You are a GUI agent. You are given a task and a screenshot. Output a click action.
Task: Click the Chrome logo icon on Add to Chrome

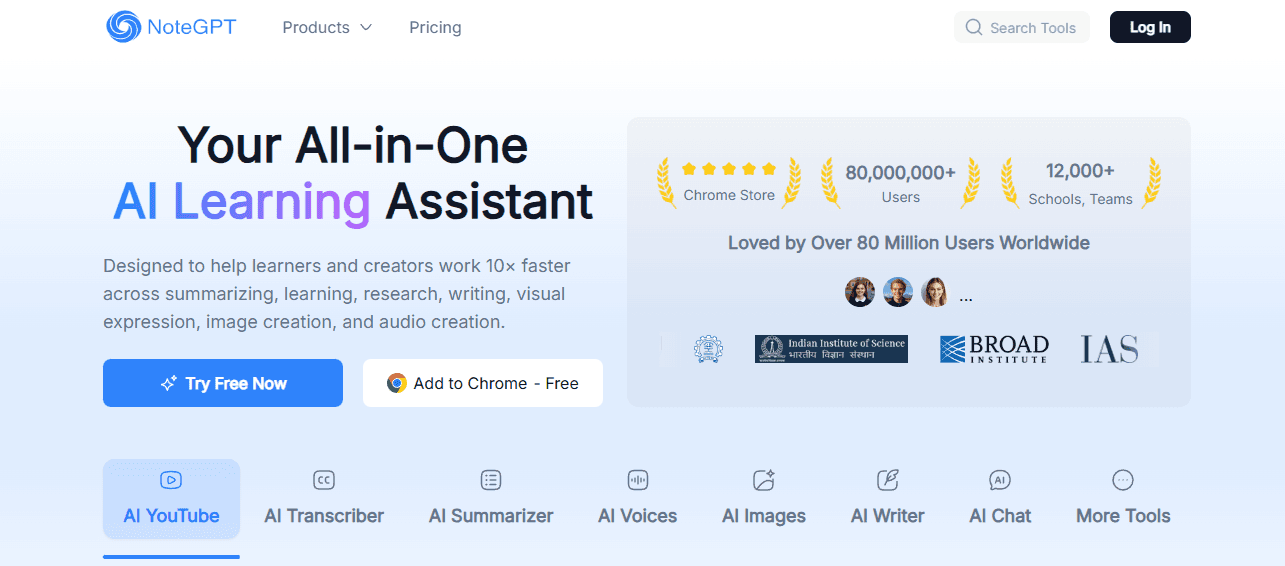[397, 384]
